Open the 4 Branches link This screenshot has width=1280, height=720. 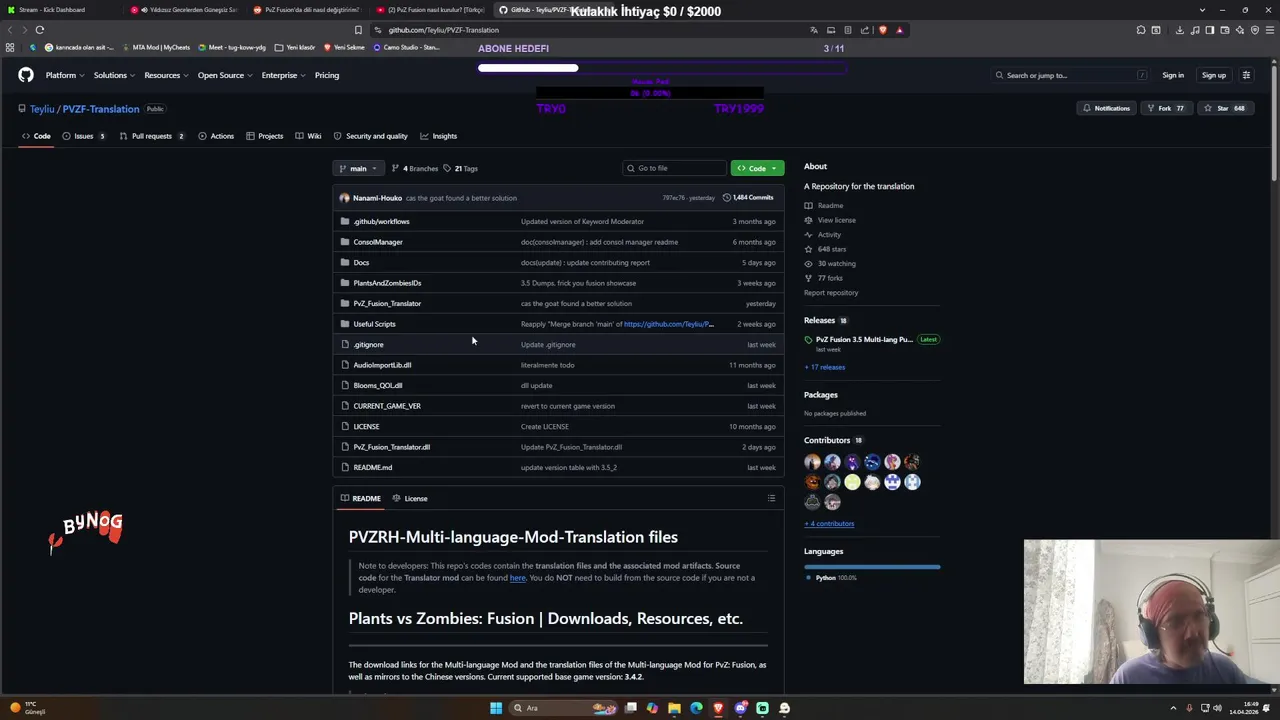[415, 169]
